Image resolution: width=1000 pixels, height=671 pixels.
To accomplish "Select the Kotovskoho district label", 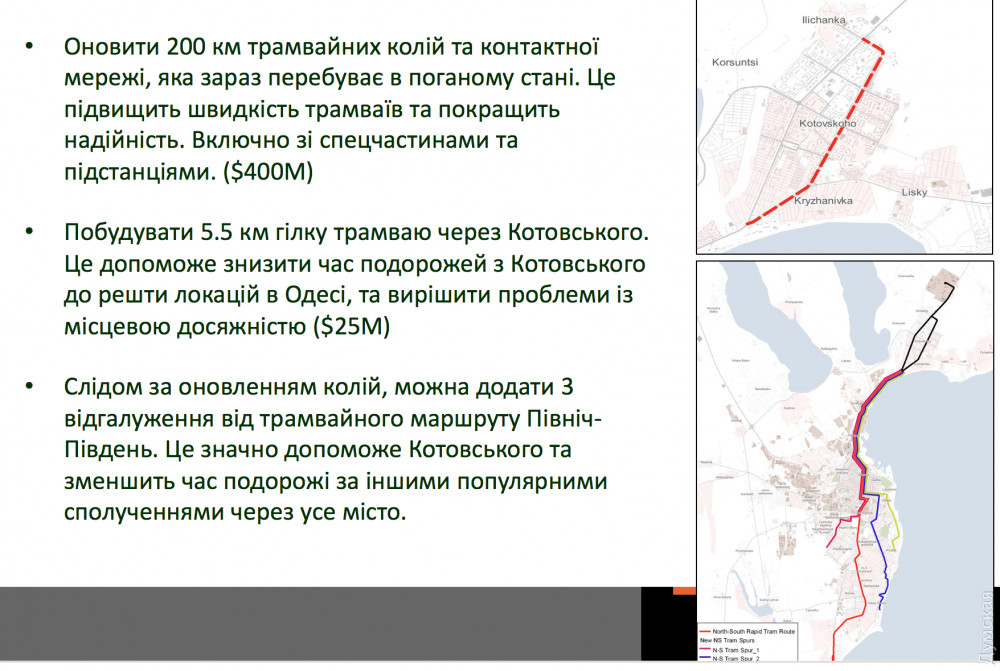I will tap(829, 124).
